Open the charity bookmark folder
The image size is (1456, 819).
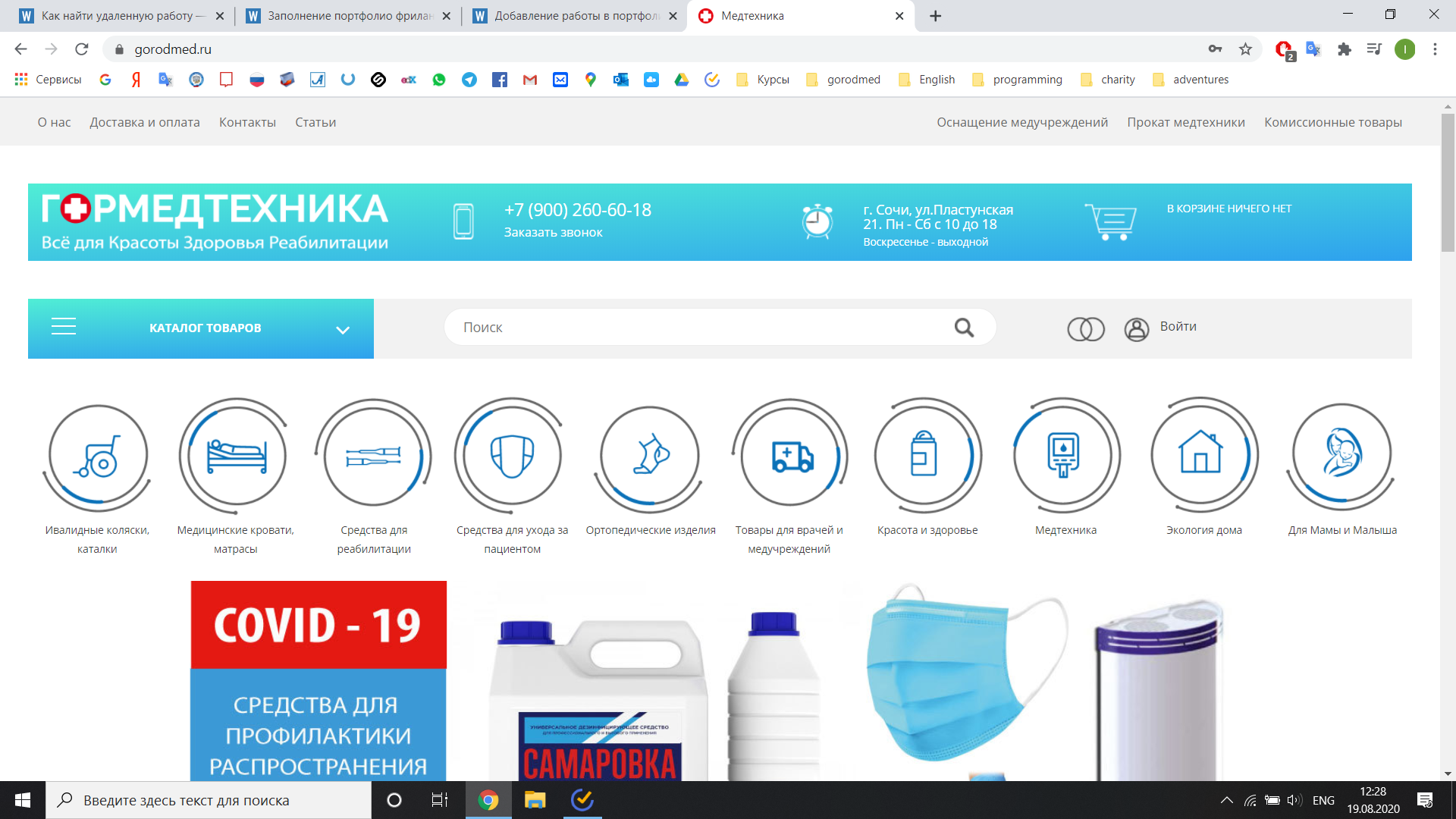tap(1108, 80)
